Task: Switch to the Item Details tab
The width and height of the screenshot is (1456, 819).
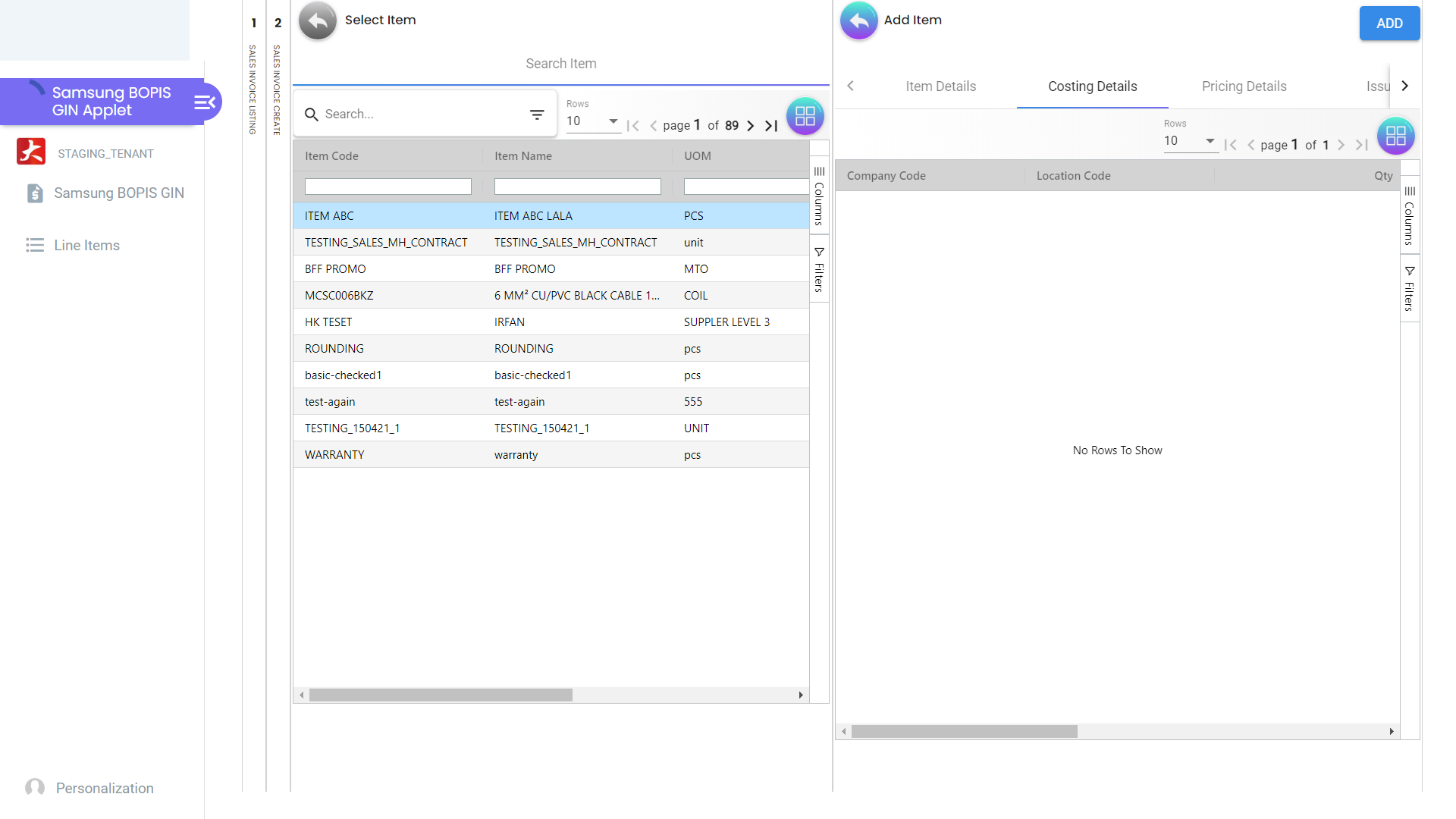Action: tap(940, 86)
